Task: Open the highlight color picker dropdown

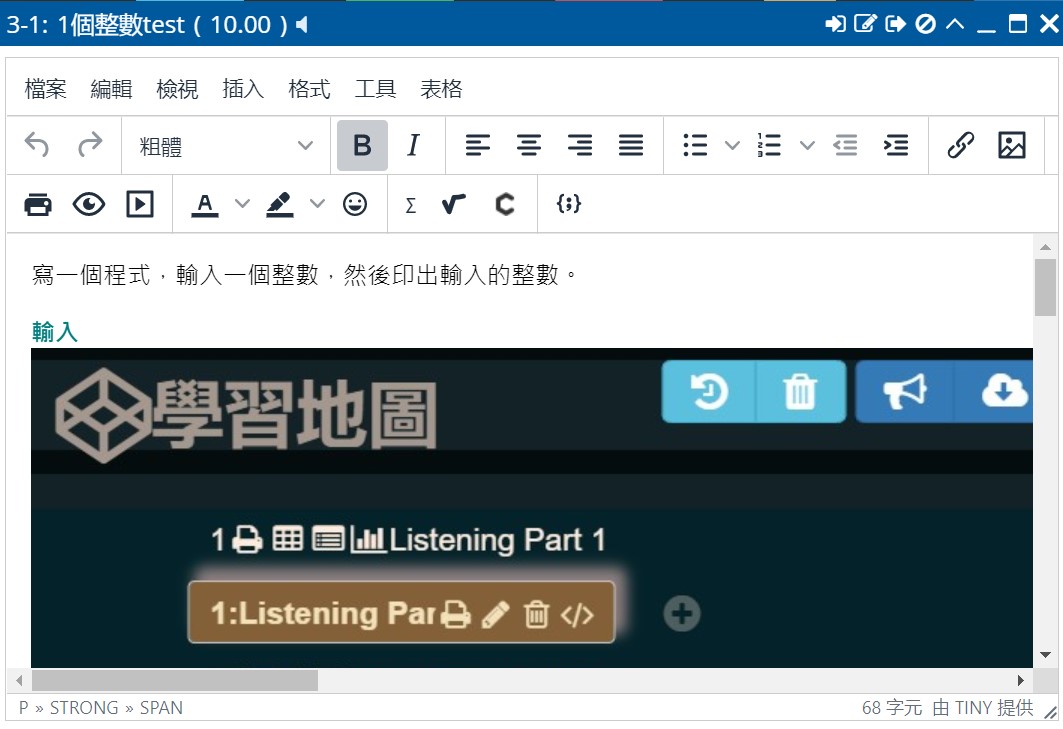Action: (x=317, y=204)
